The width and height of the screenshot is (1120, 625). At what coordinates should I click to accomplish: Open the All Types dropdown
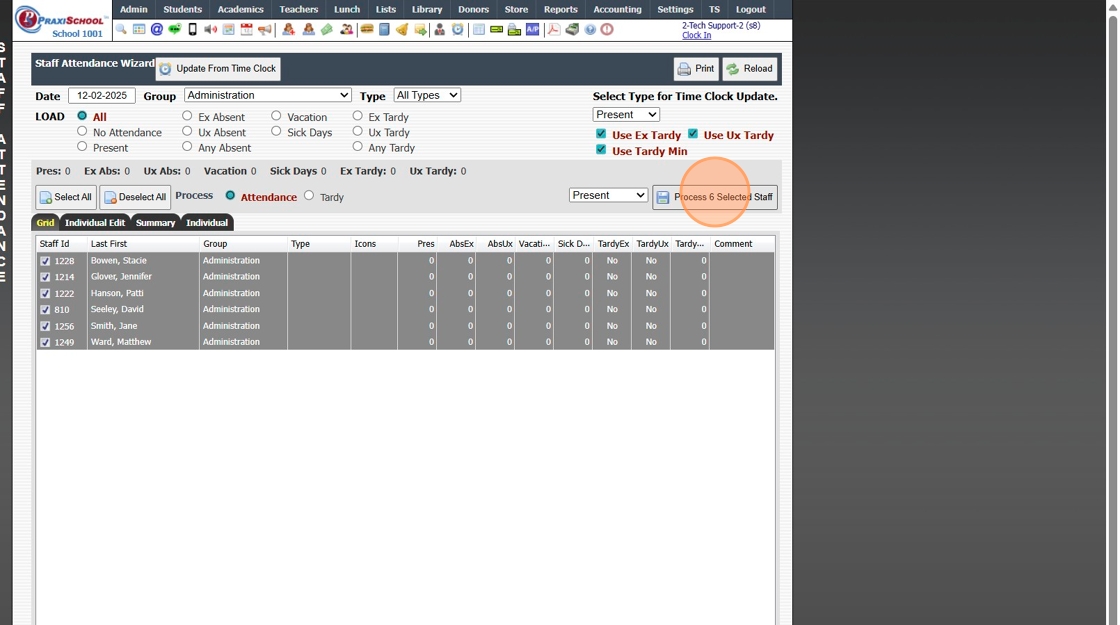[427, 95]
